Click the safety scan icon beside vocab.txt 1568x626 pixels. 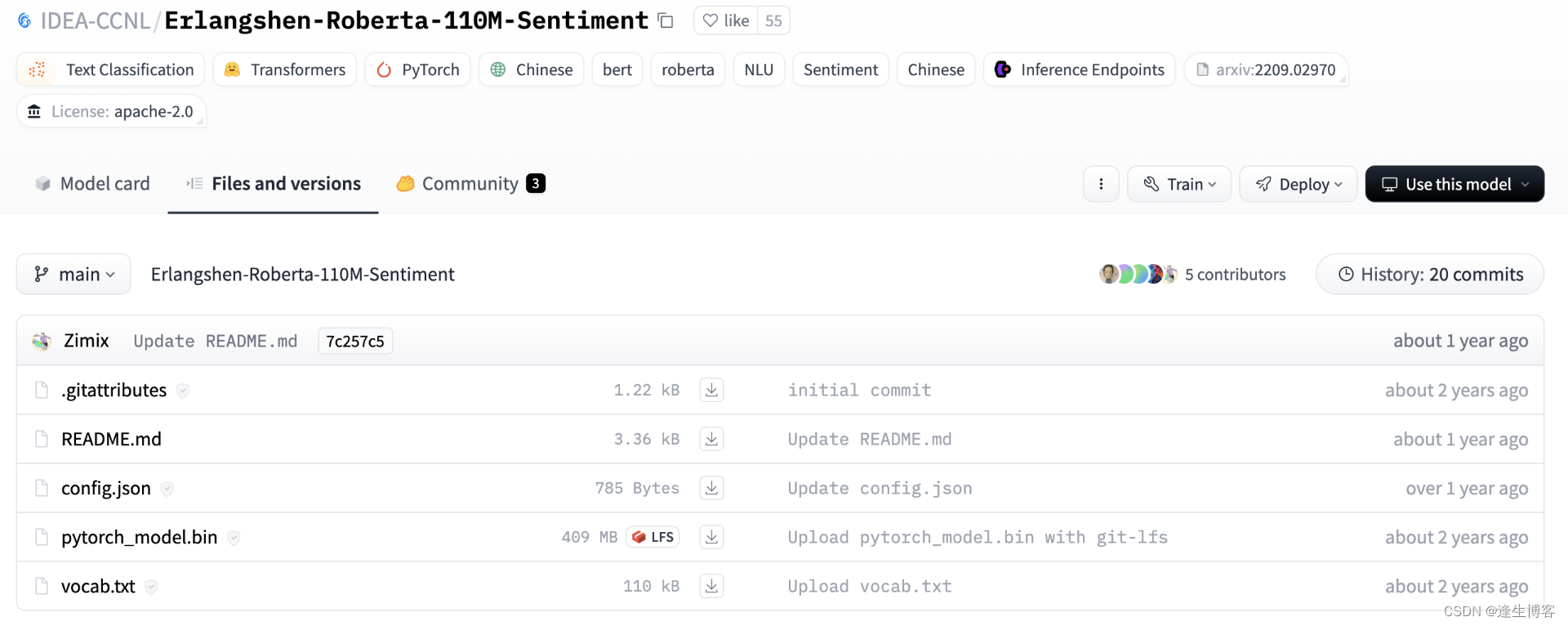tap(151, 587)
